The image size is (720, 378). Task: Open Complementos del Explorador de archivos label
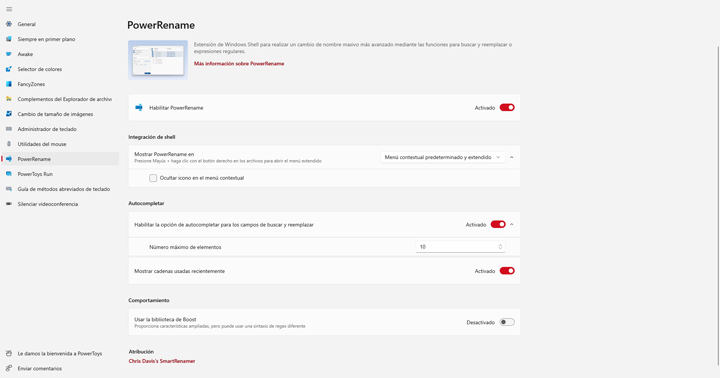pos(64,99)
